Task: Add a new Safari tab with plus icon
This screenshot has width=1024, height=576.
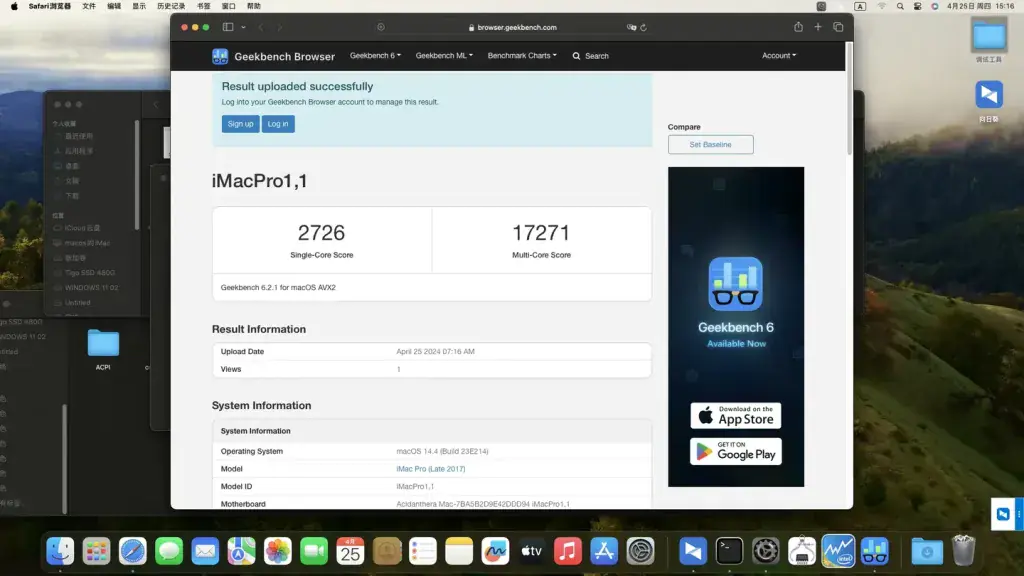Action: point(818,27)
